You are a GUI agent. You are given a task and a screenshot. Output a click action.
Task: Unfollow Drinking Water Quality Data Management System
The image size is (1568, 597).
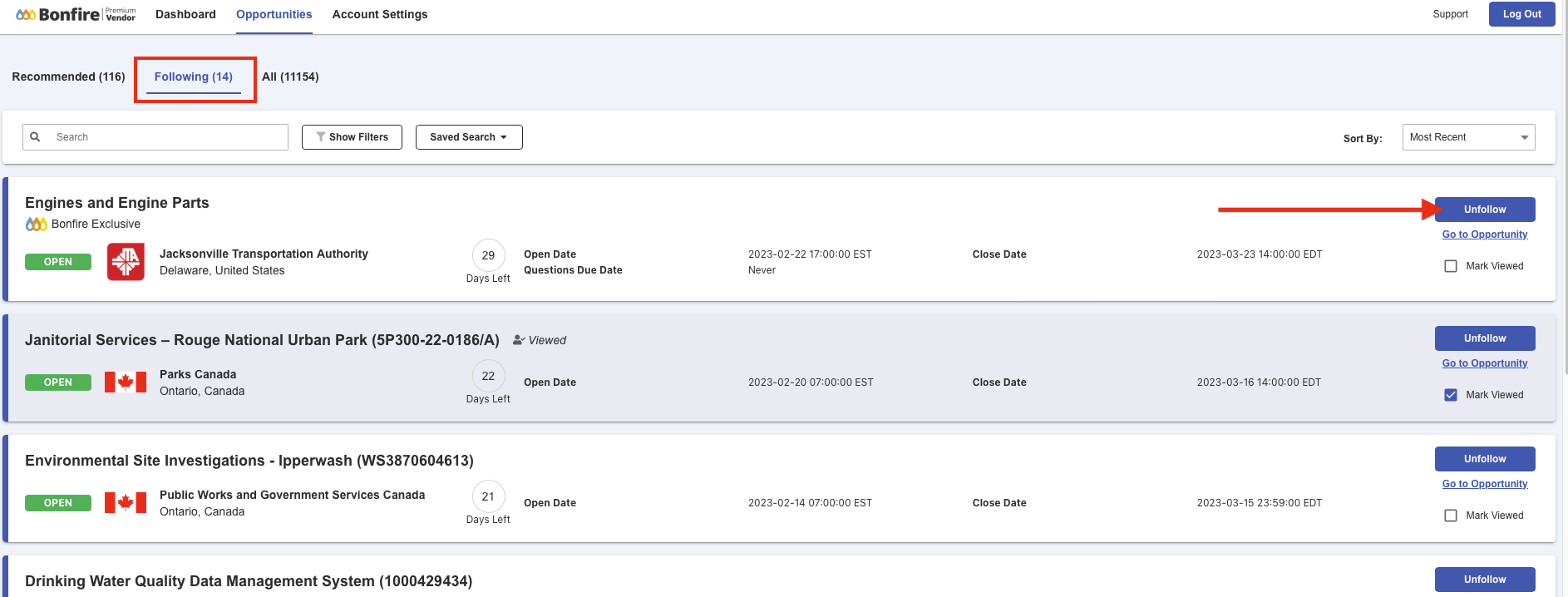1485,580
